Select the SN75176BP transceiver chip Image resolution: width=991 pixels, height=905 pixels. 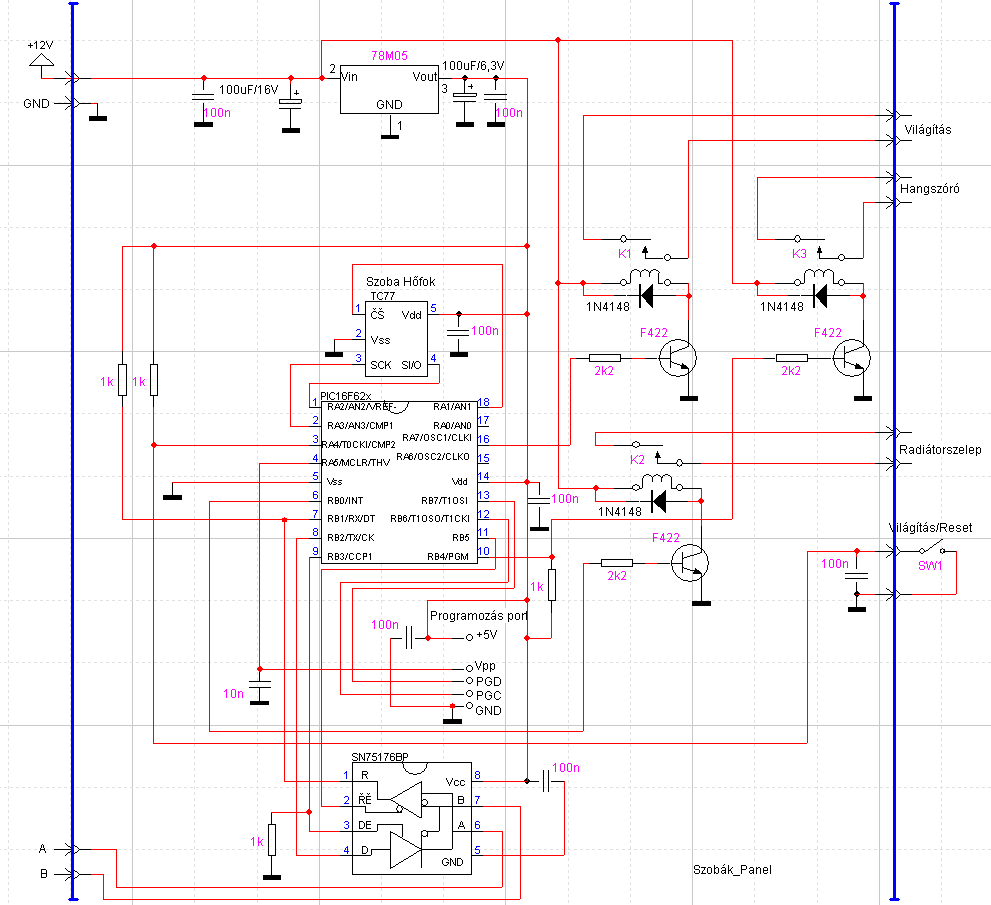[411, 818]
